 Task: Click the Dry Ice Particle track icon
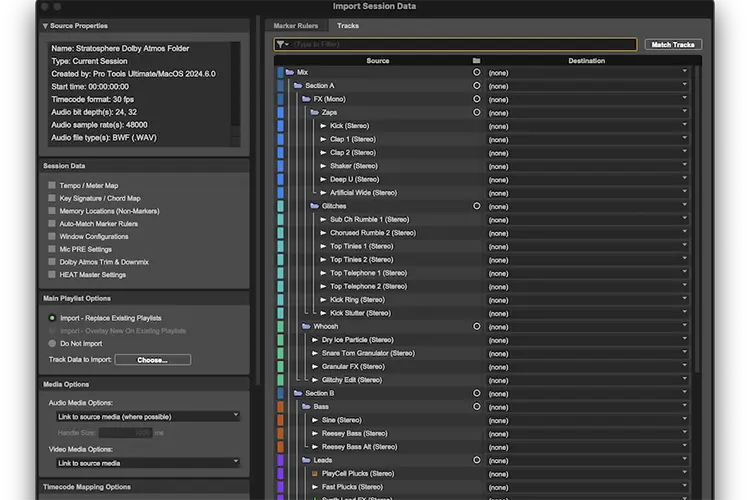click(x=315, y=340)
